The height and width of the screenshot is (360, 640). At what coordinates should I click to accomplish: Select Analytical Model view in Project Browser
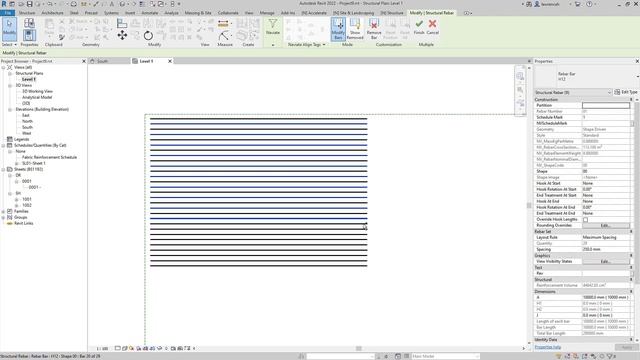click(37, 98)
